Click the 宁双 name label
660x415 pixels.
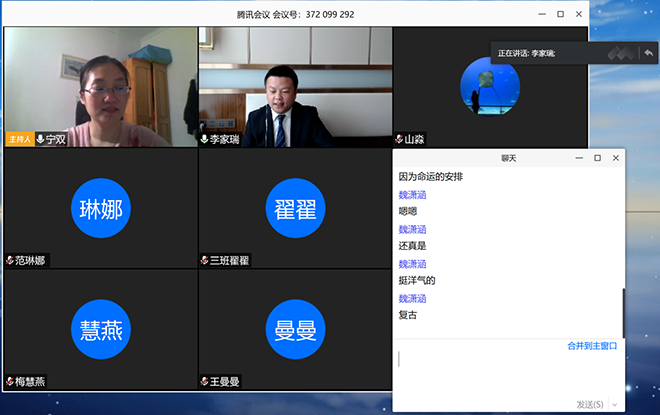tap(56, 139)
